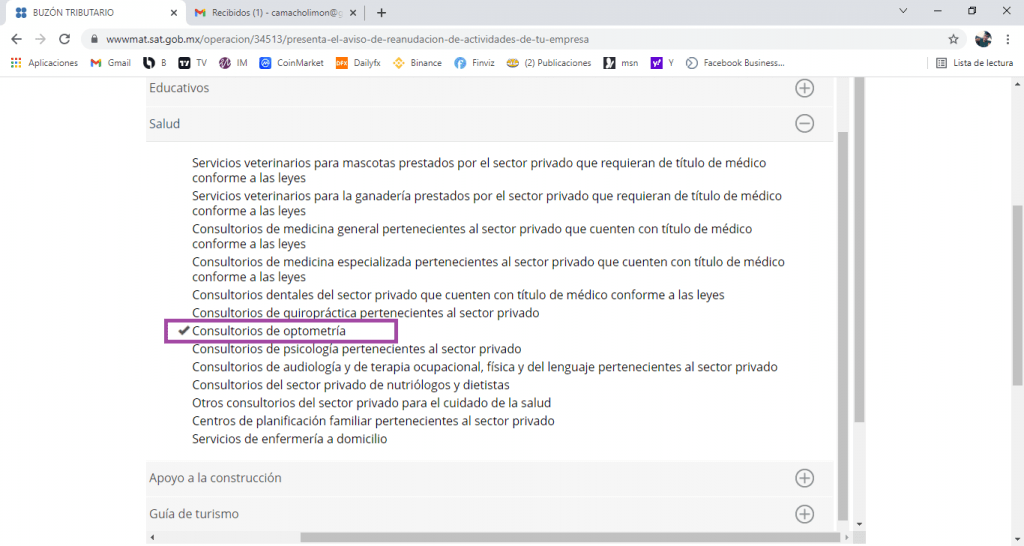Click page scroll-up arrow
The image size is (1024, 546).
(1018, 84)
